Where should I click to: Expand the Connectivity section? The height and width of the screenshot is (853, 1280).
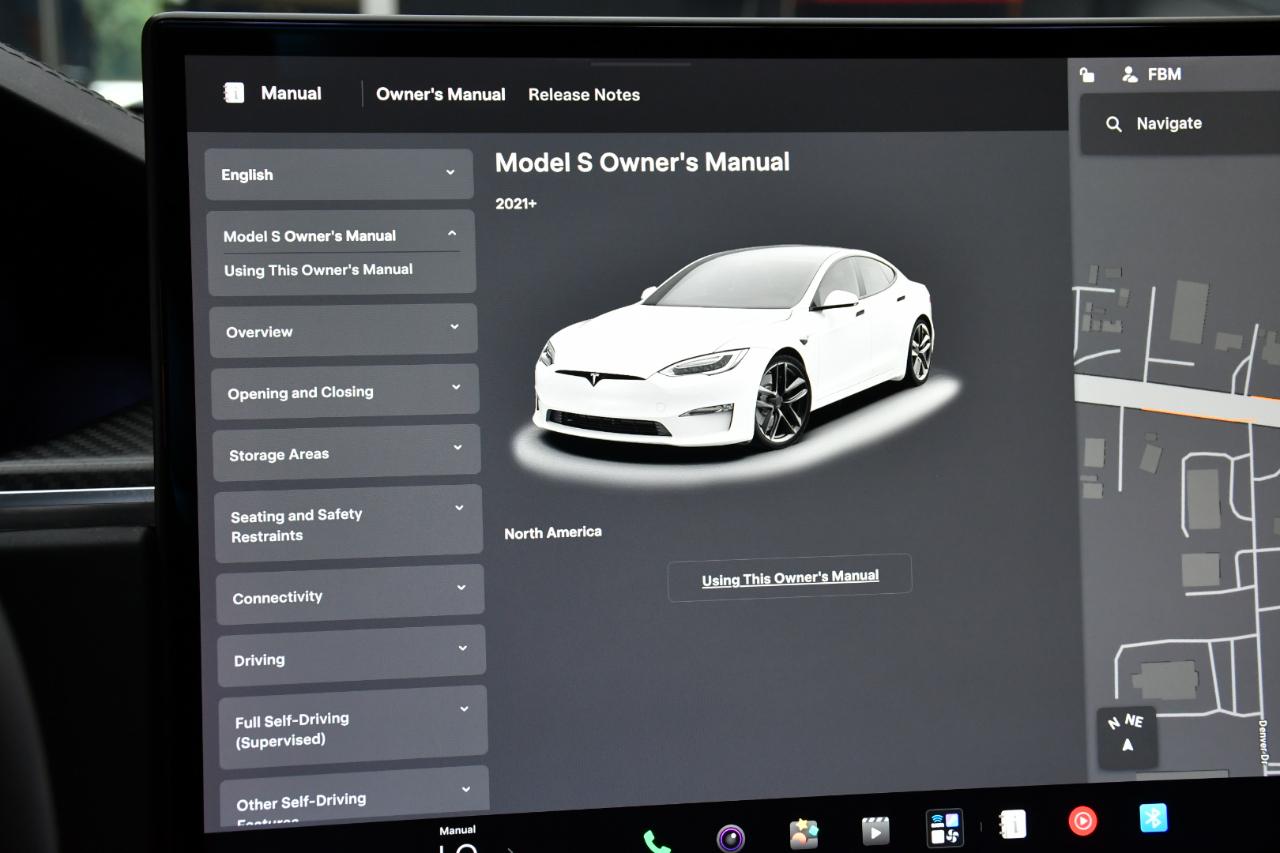(x=350, y=596)
